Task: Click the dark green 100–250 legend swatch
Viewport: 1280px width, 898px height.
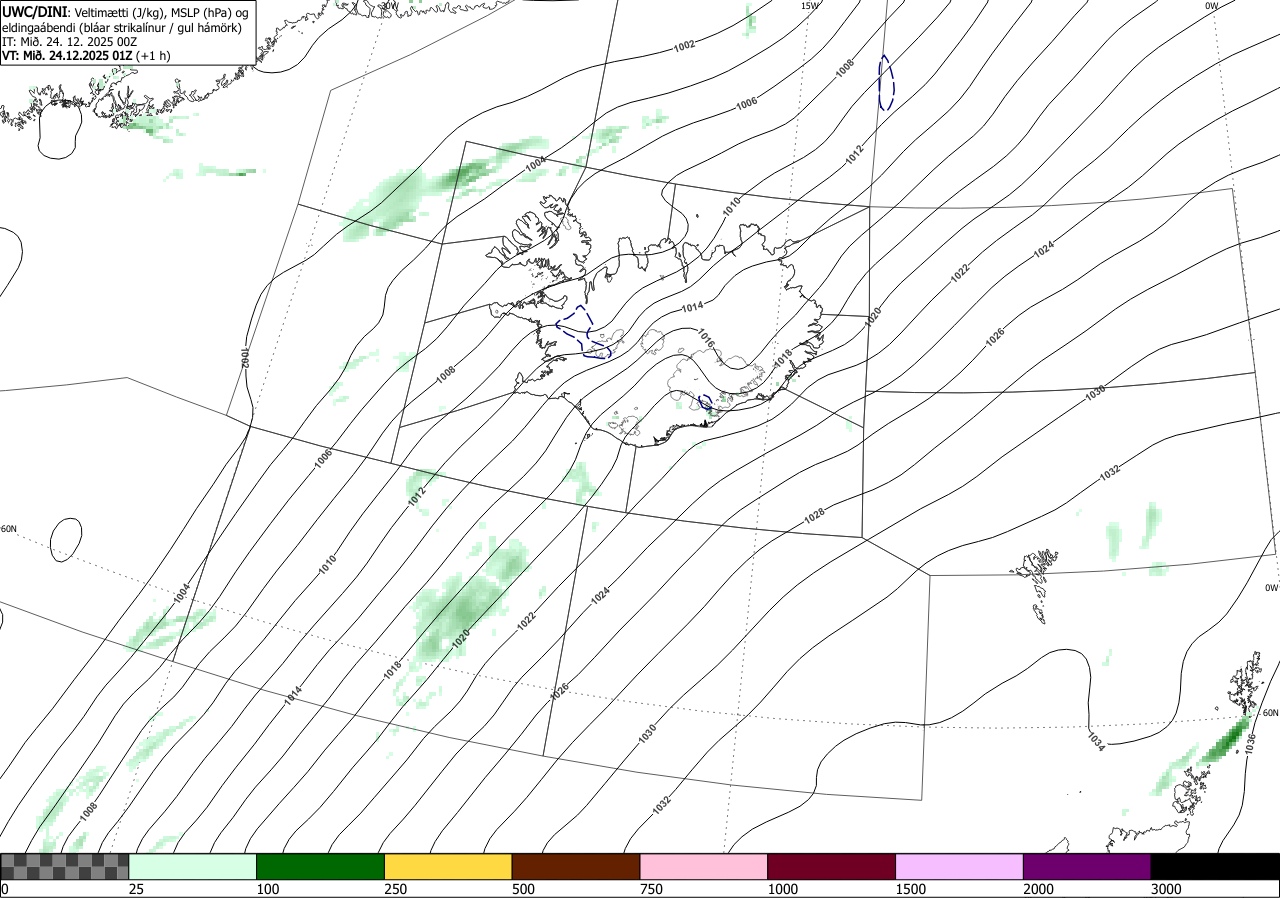Action: tap(321, 866)
